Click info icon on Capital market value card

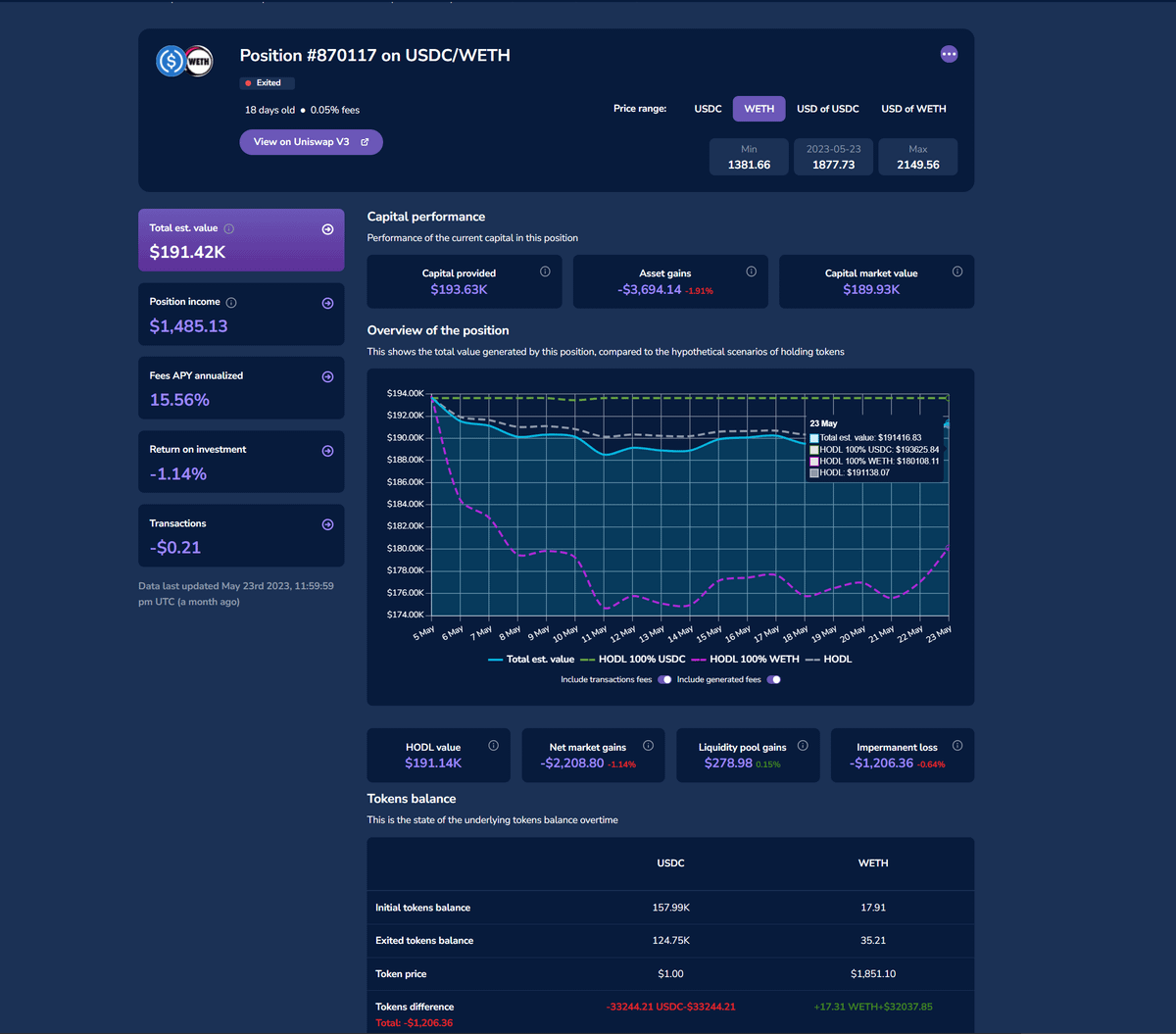coord(957,271)
